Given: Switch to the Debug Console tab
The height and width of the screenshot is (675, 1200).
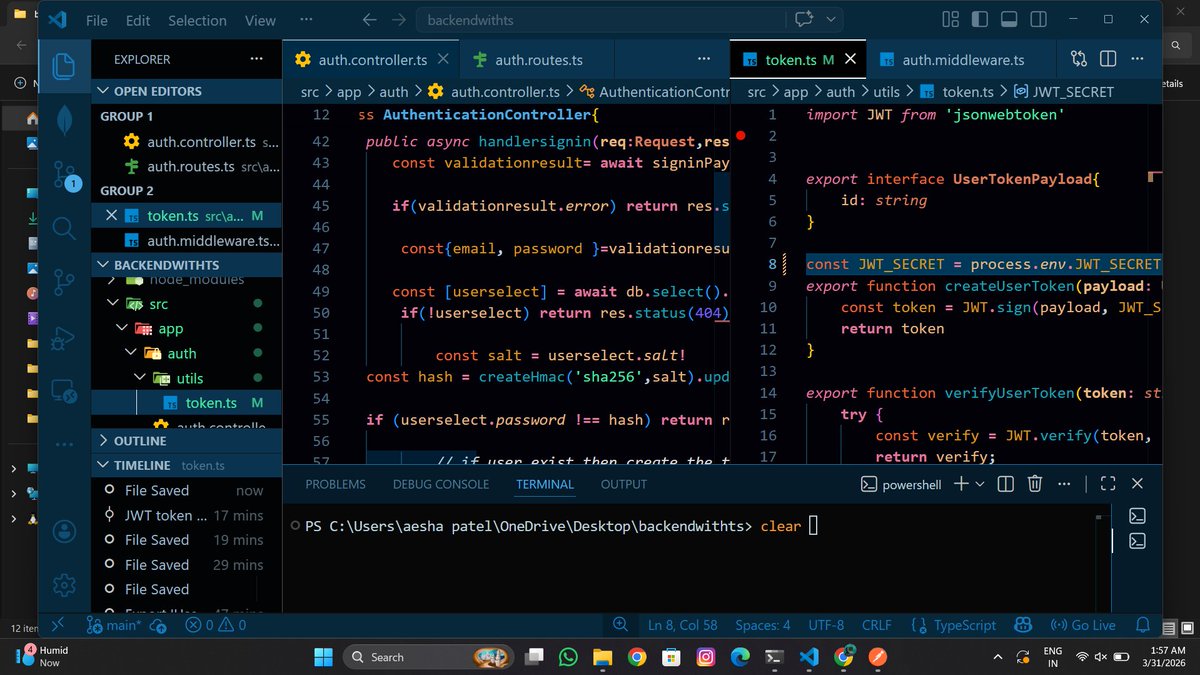Looking at the screenshot, I should (x=441, y=484).
